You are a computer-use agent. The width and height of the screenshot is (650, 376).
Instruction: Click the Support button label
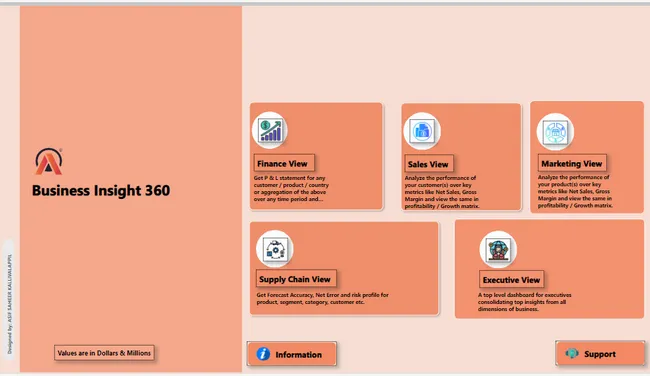point(600,354)
